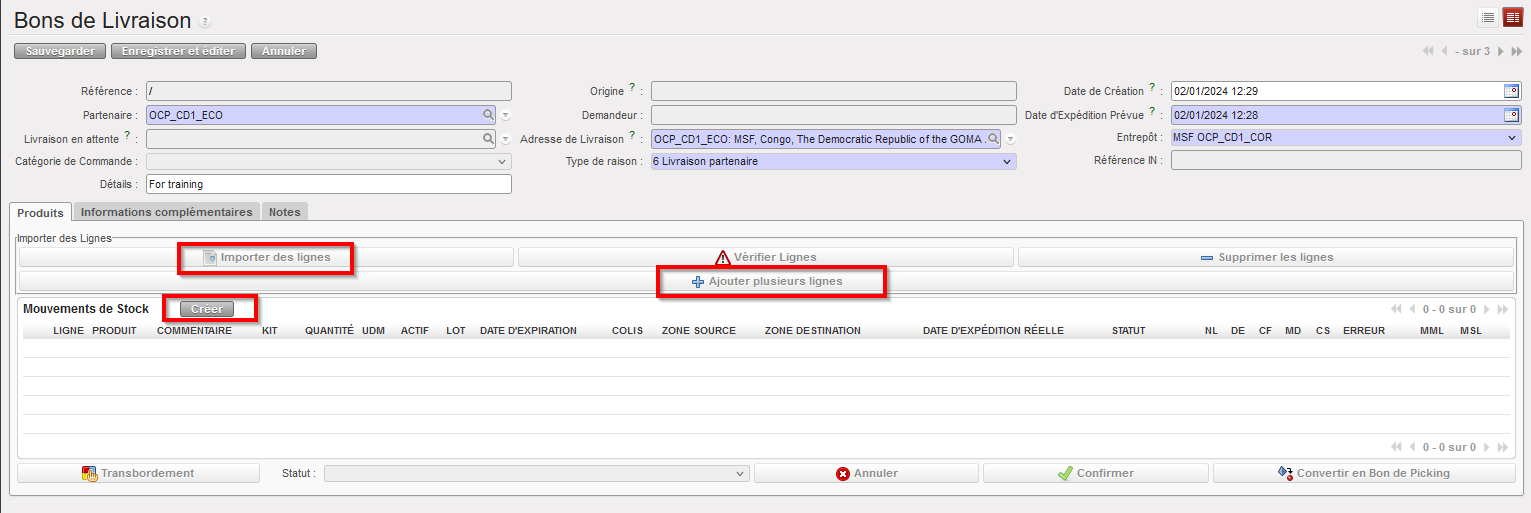Go to next record arrow at top

1500,51
